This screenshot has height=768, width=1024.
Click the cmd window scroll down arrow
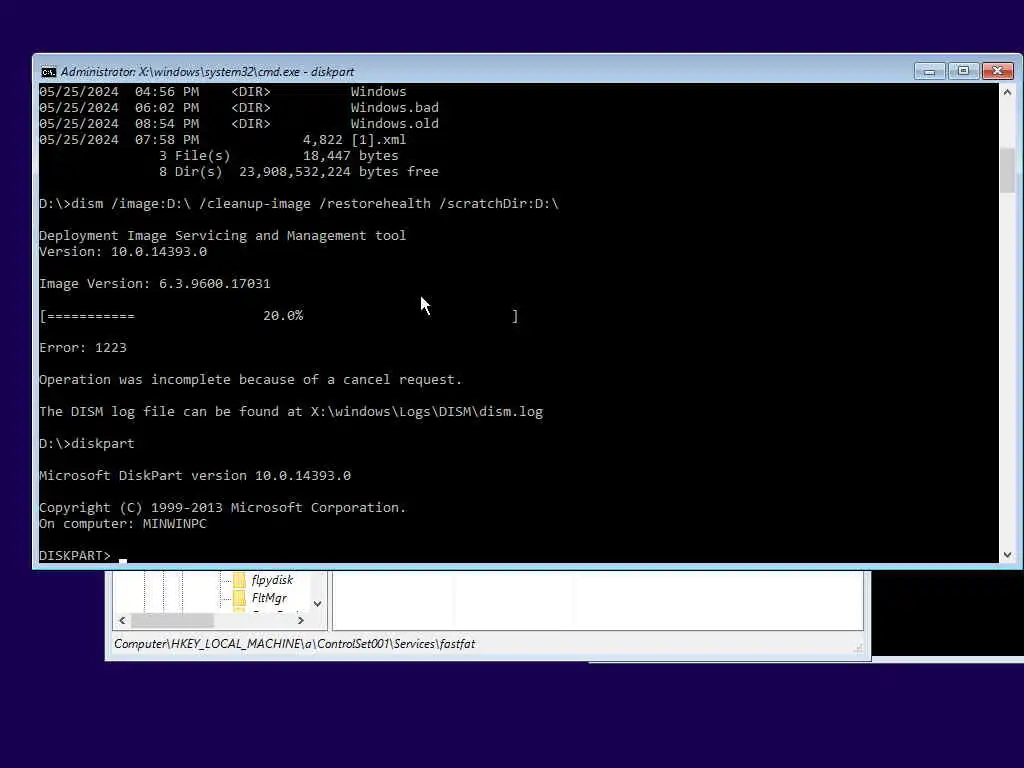1007,554
